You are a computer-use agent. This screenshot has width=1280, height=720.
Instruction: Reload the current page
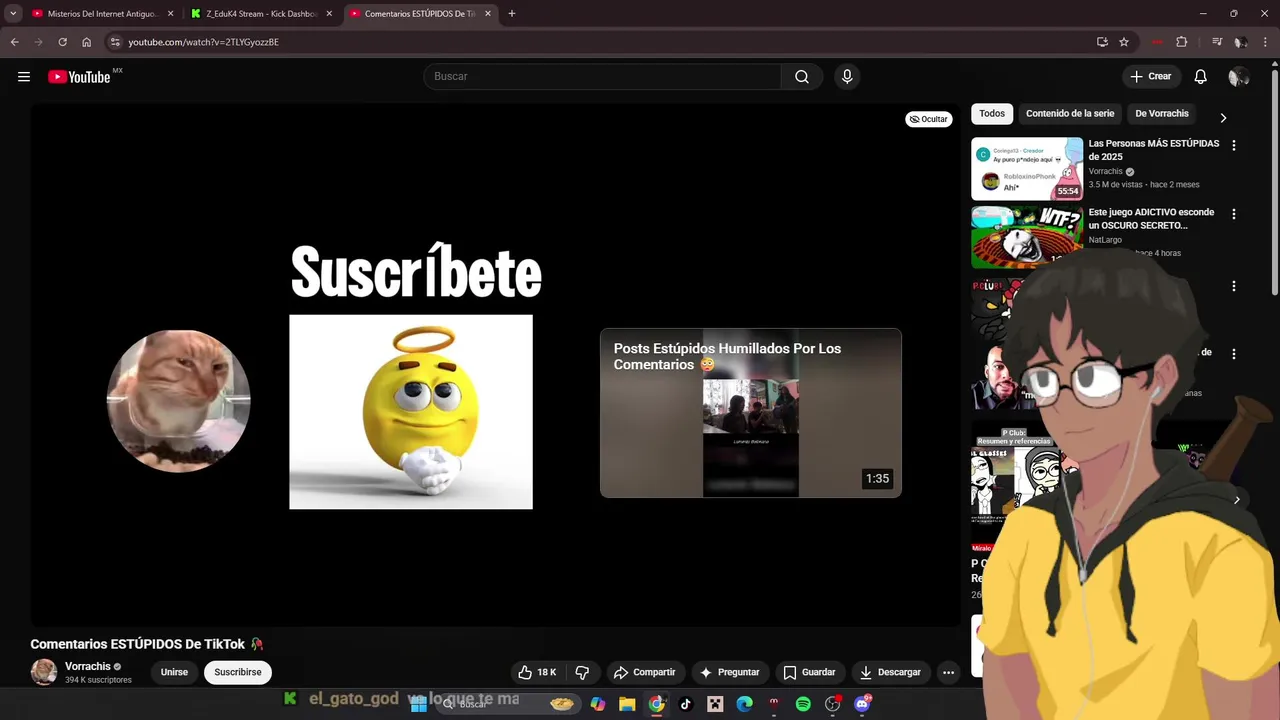(x=62, y=42)
